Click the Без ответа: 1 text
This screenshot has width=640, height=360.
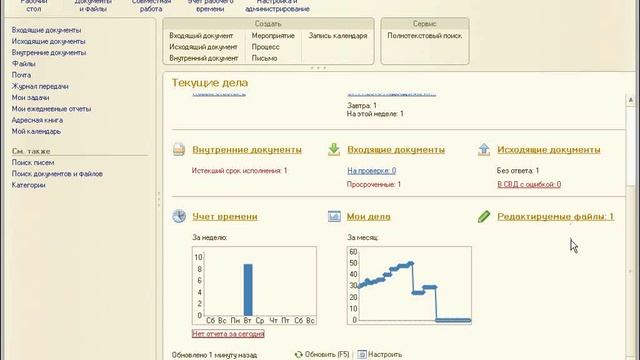[x=518, y=171]
